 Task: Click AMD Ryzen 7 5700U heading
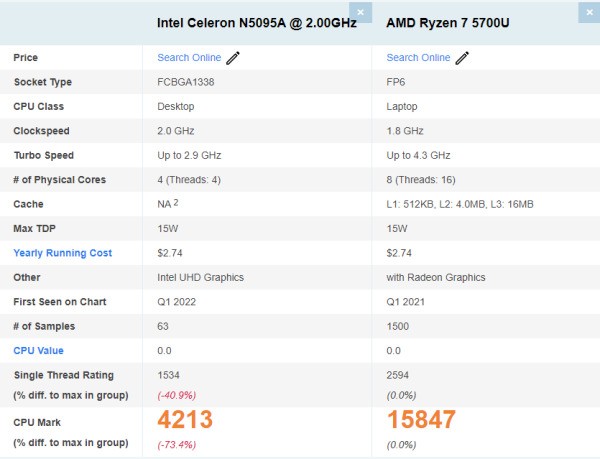448,23
